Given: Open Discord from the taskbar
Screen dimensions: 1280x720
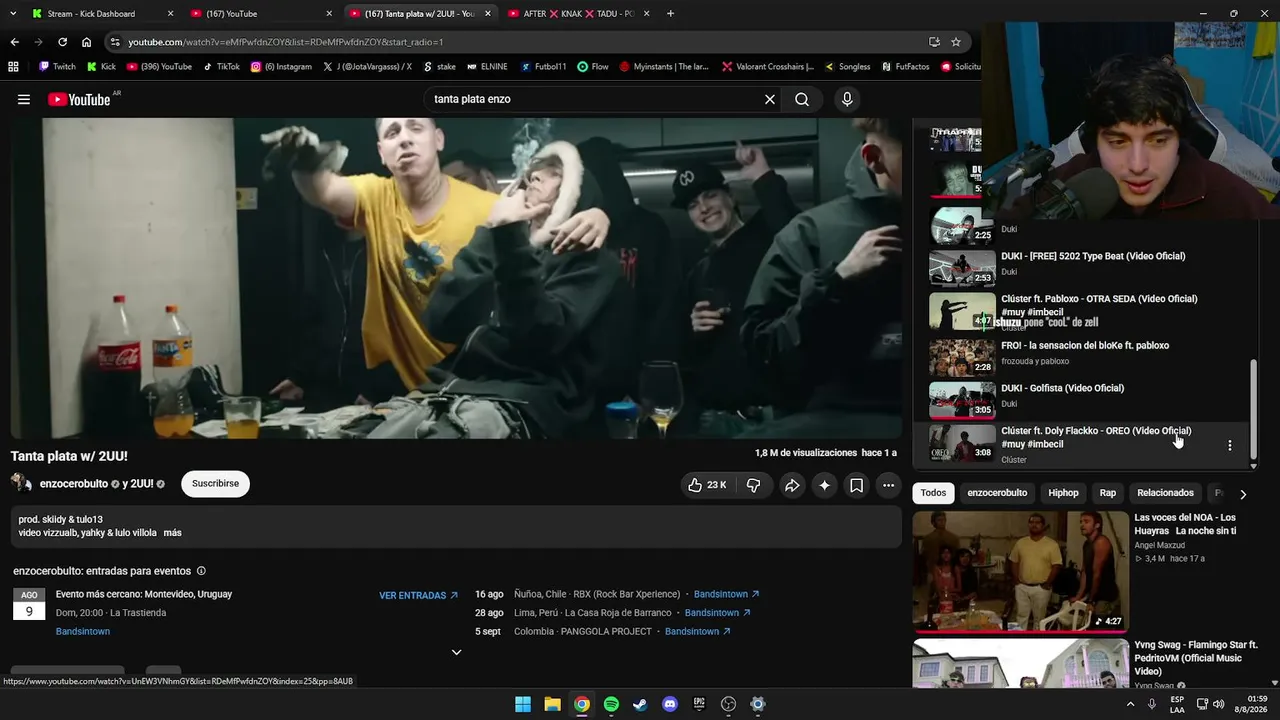Looking at the screenshot, I should pos(670,704).
